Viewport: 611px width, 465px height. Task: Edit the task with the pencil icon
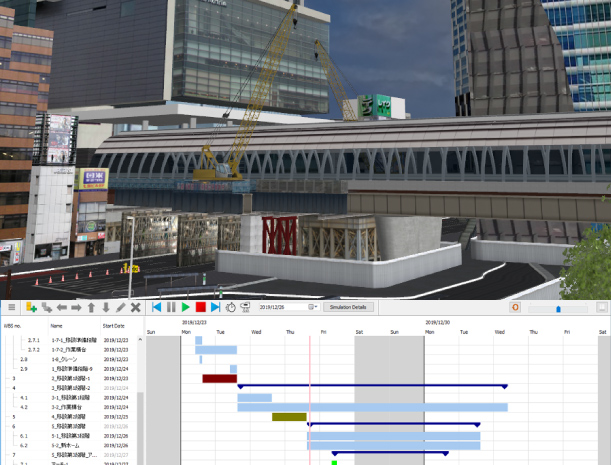click(121, 307)
